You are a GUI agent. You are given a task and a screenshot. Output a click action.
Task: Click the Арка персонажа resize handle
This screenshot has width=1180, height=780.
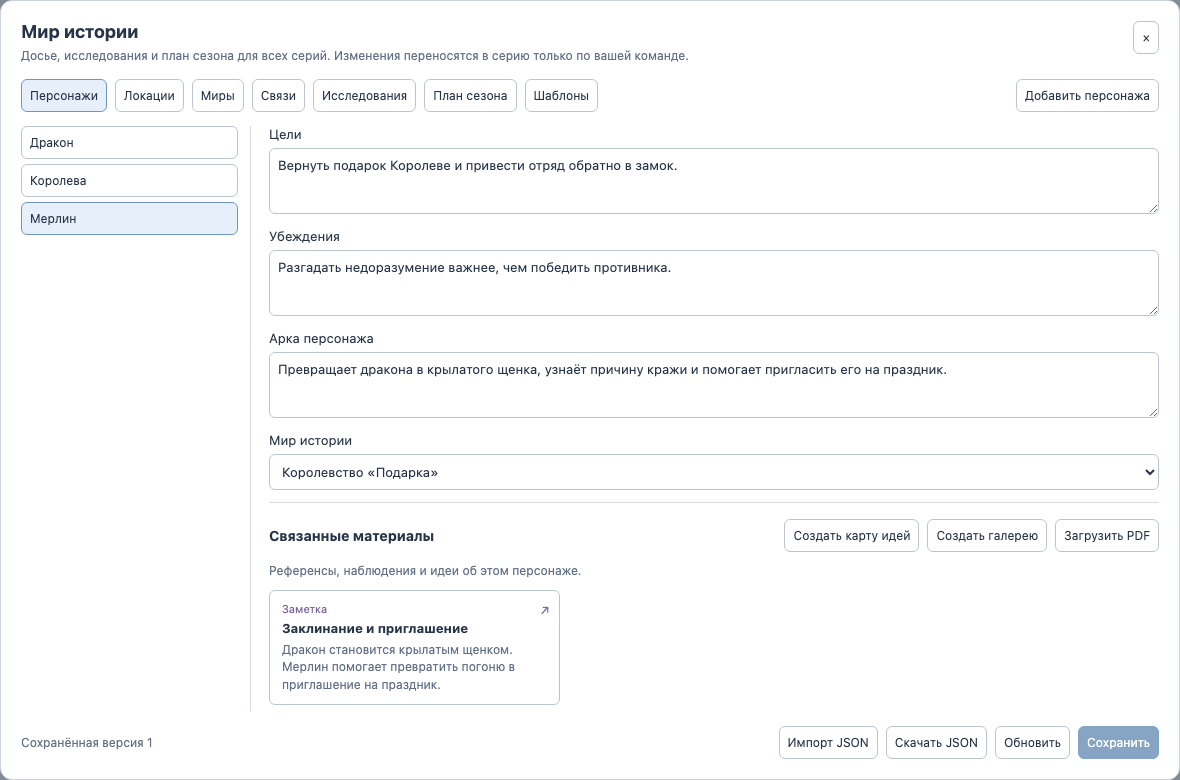[1153, 412]
